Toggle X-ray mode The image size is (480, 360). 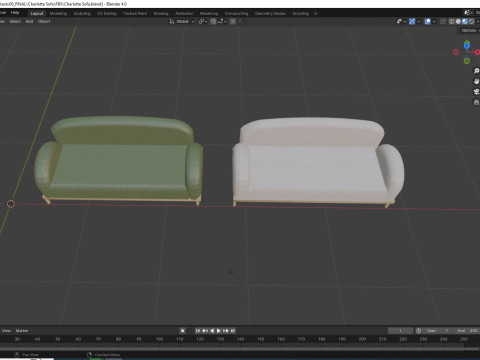click(x=443, y=21)
